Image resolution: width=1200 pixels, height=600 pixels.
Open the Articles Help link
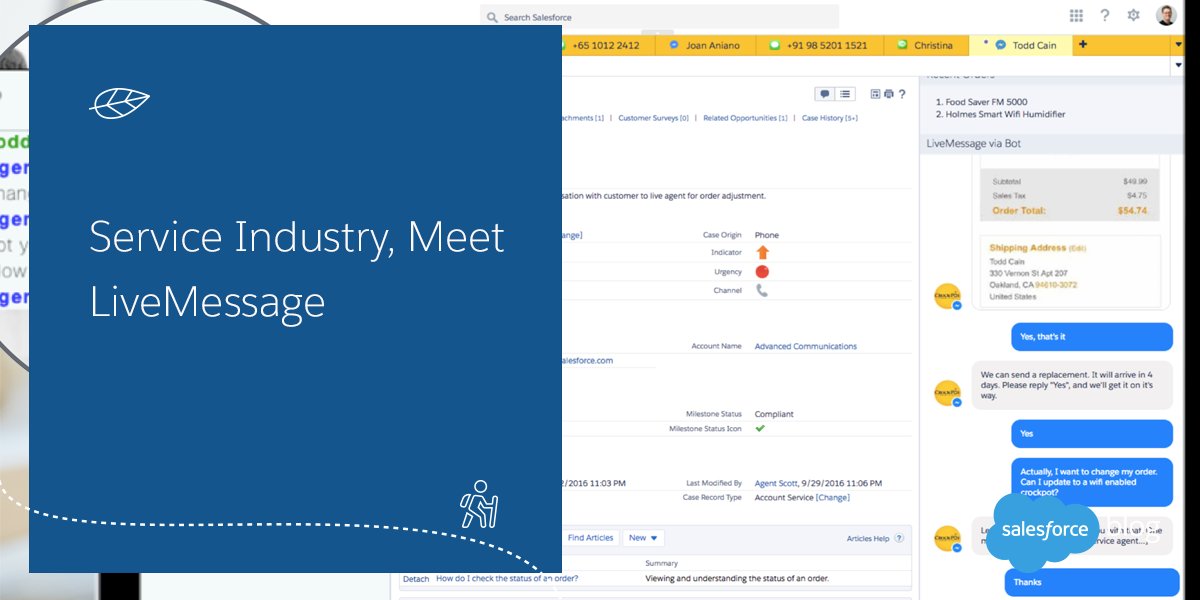[868, 538]
